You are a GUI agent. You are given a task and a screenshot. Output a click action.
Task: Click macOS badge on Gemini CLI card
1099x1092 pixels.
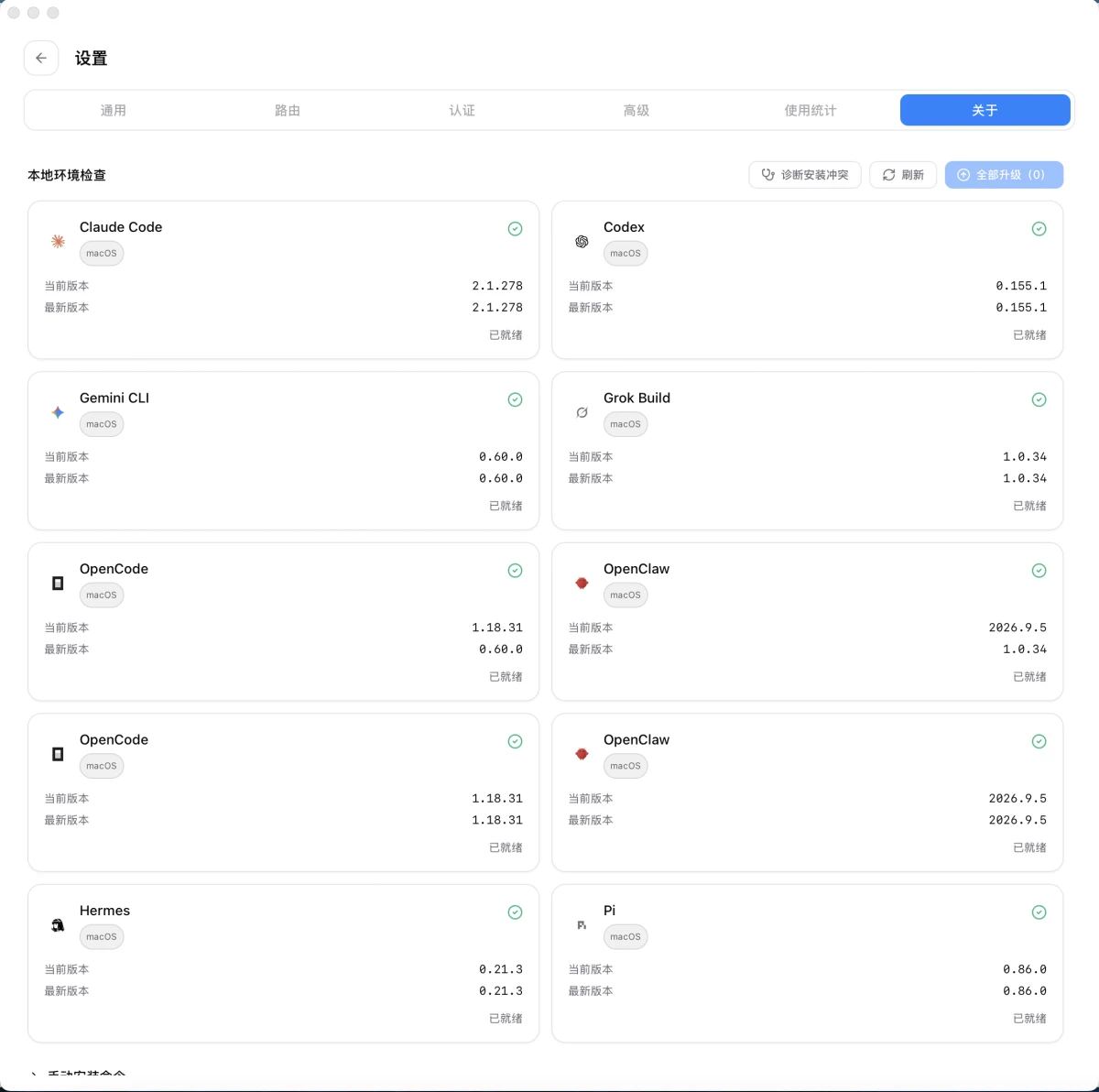click(x=102, y=424)
